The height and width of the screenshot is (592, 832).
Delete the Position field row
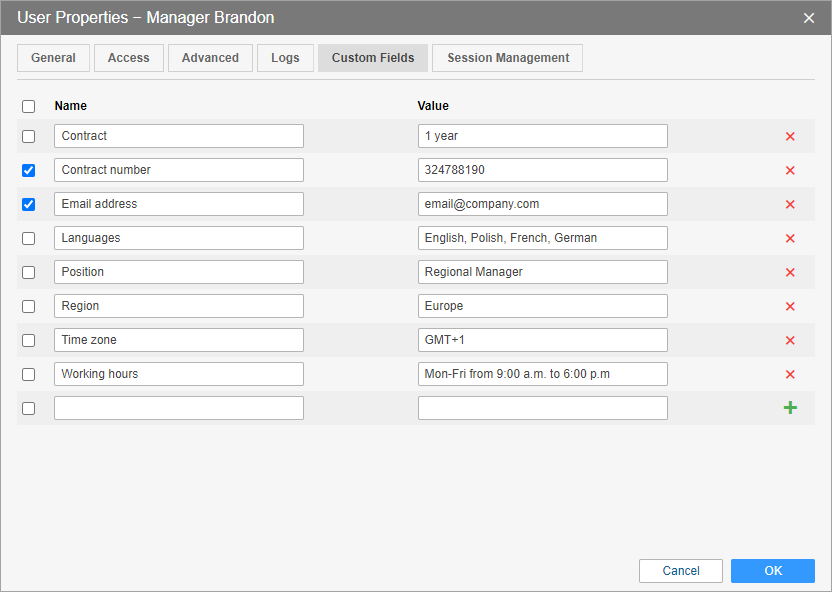coord(790,272)
